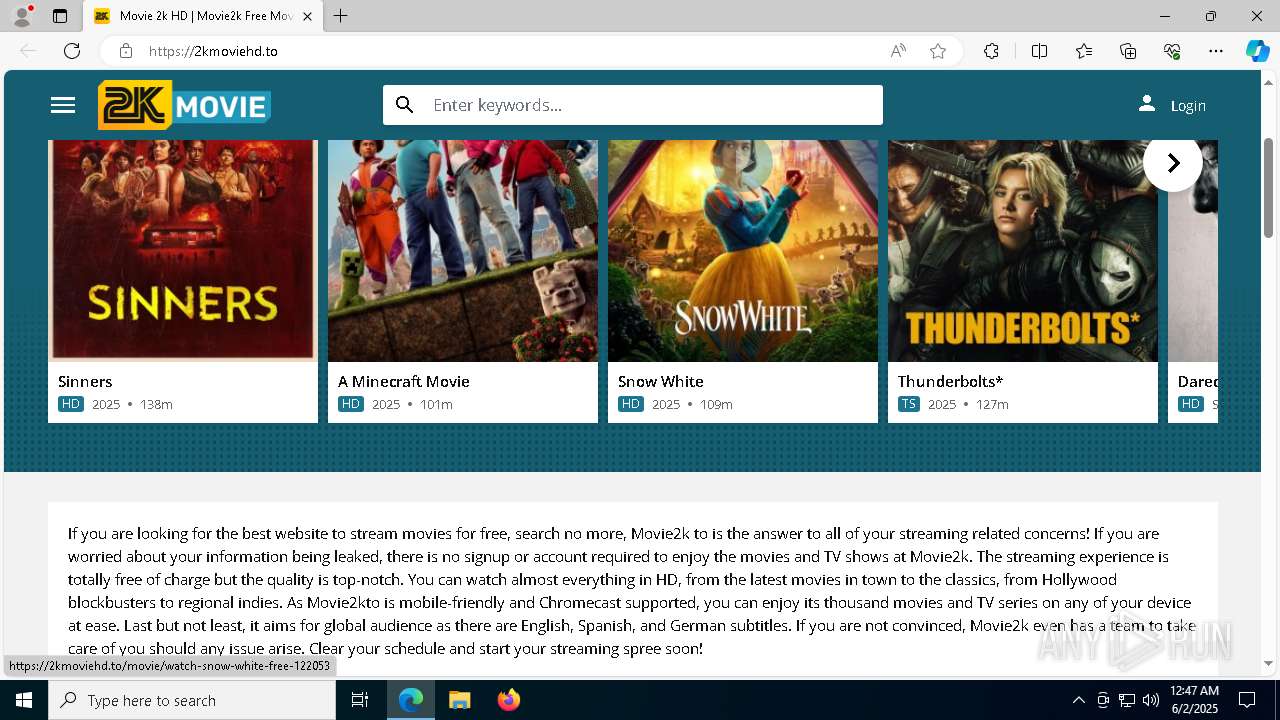
Task: Open the Sinners movie poster
Action: click(183, 250)
